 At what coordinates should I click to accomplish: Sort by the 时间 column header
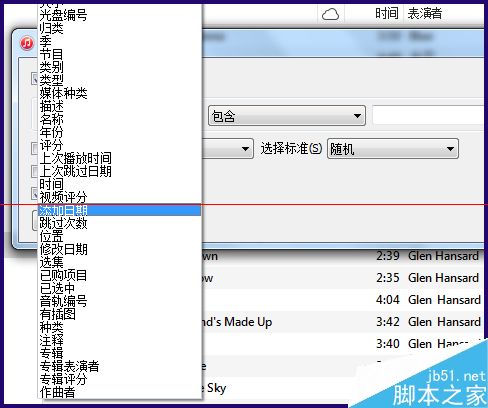[x=386, y=14]
